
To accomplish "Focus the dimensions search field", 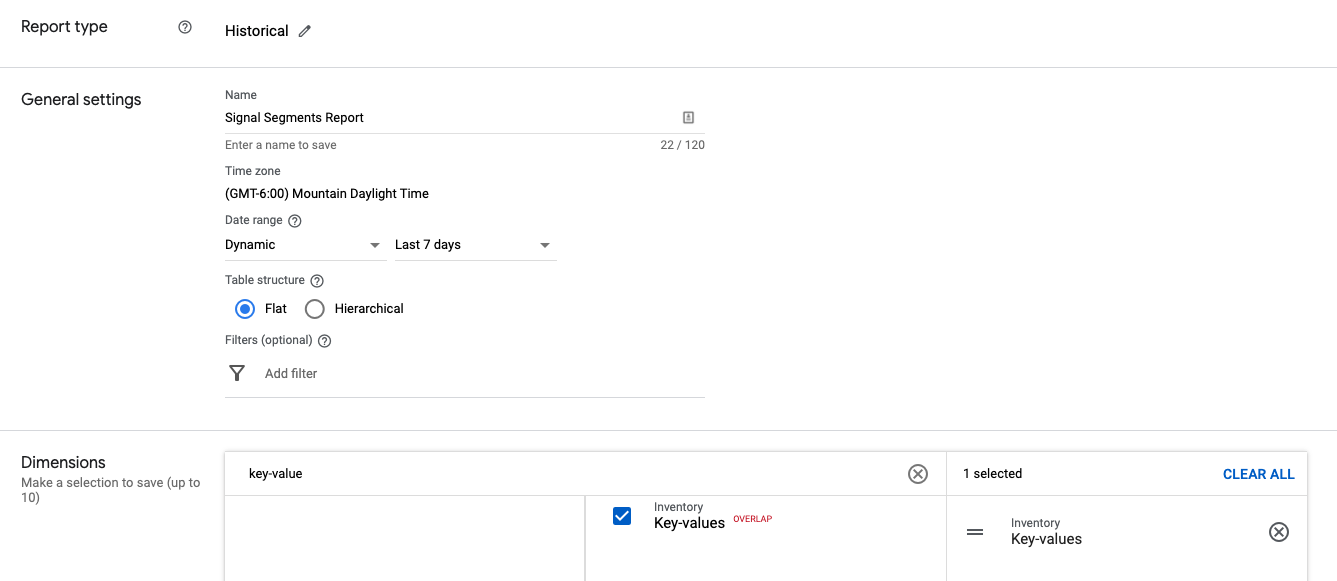I will pos(570,474).
